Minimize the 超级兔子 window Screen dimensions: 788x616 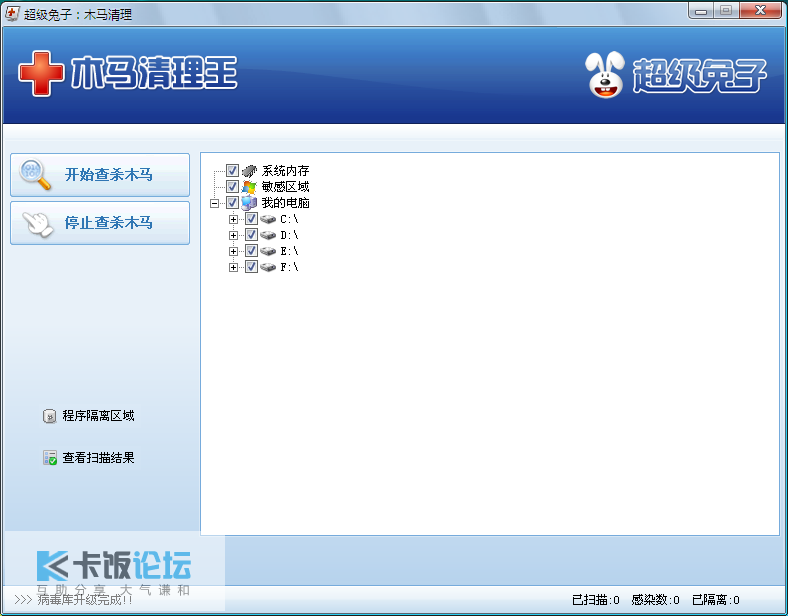coord(701,11)
